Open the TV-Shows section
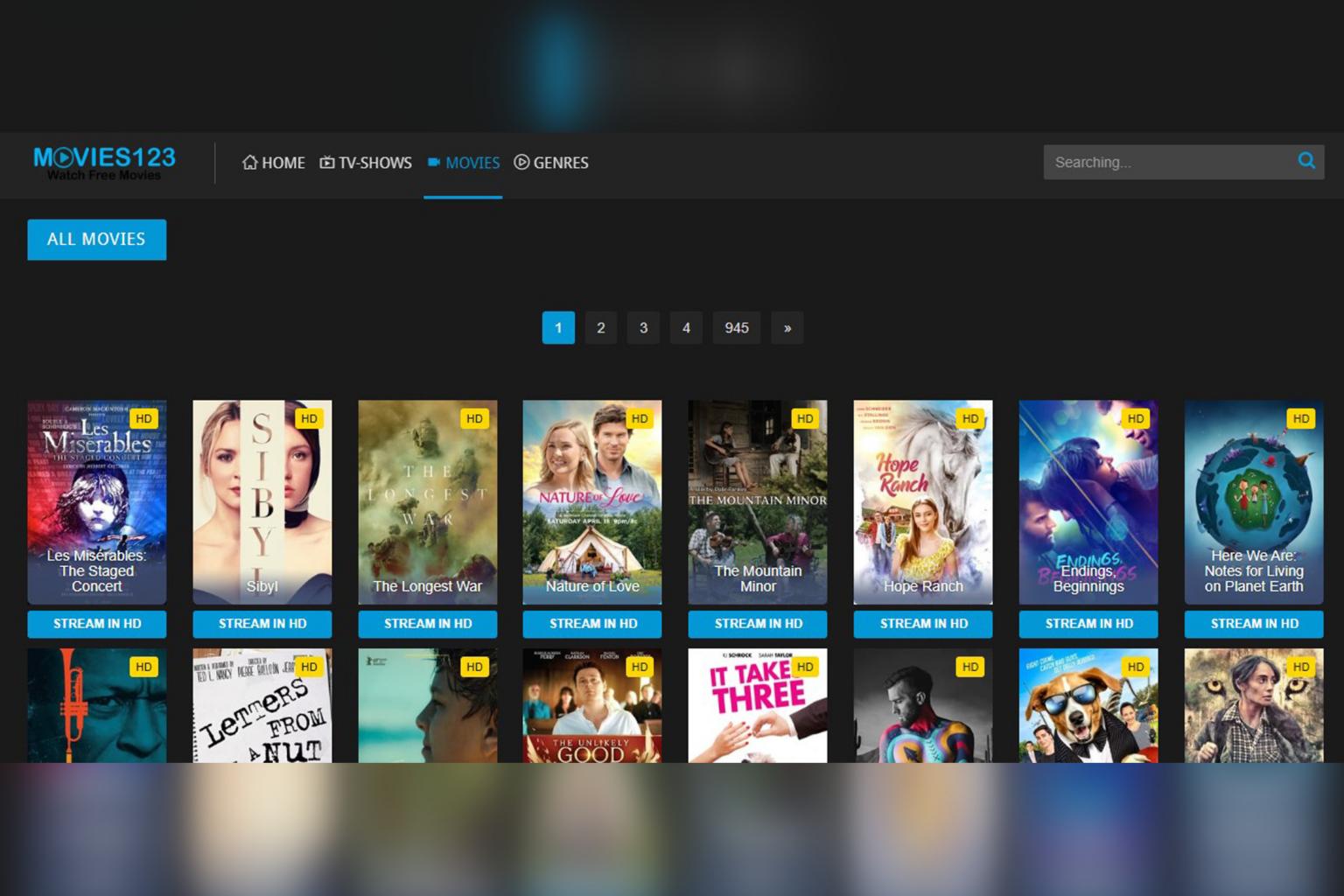The image size is (1344, 896). (366, 163)
